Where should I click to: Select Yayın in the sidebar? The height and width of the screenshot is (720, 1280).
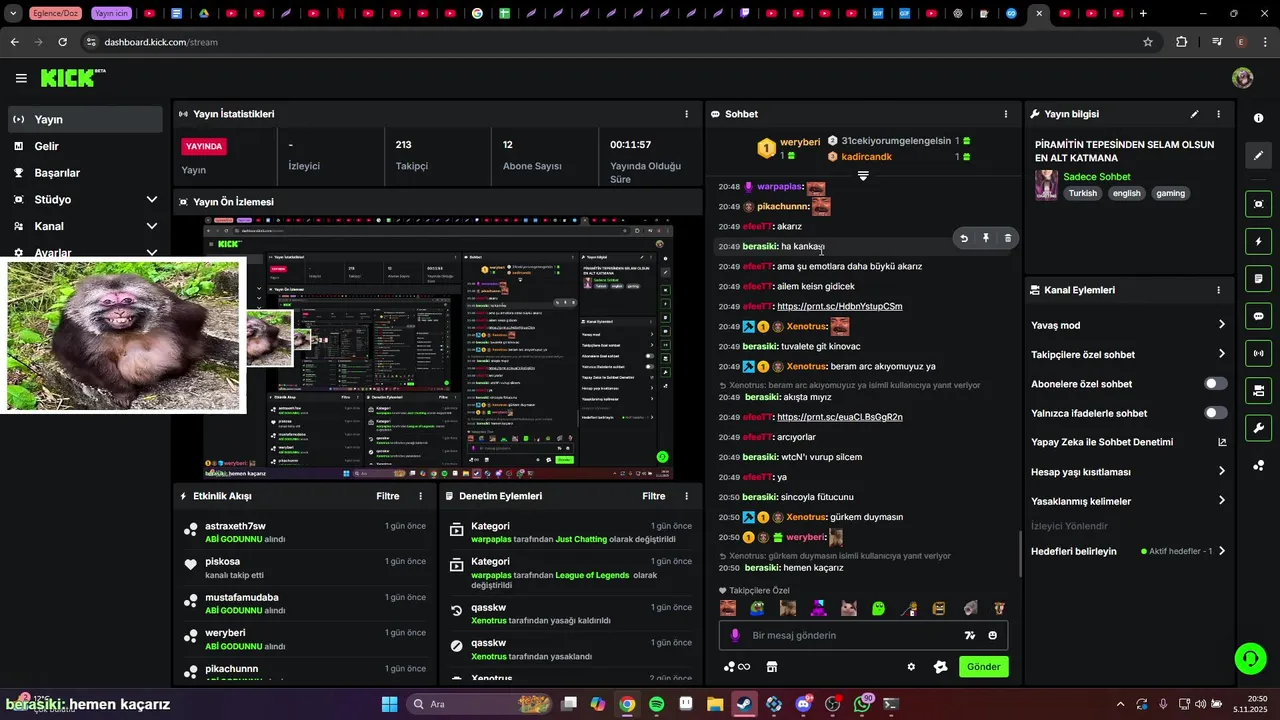click(85, 119)
